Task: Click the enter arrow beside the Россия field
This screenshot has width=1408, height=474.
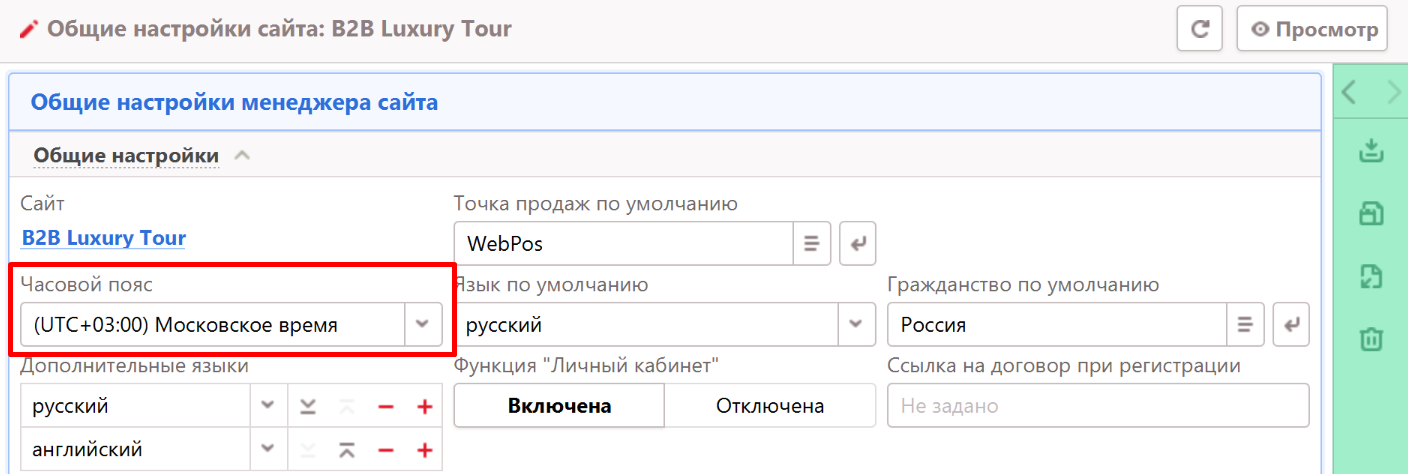Action: [1291, 325]
